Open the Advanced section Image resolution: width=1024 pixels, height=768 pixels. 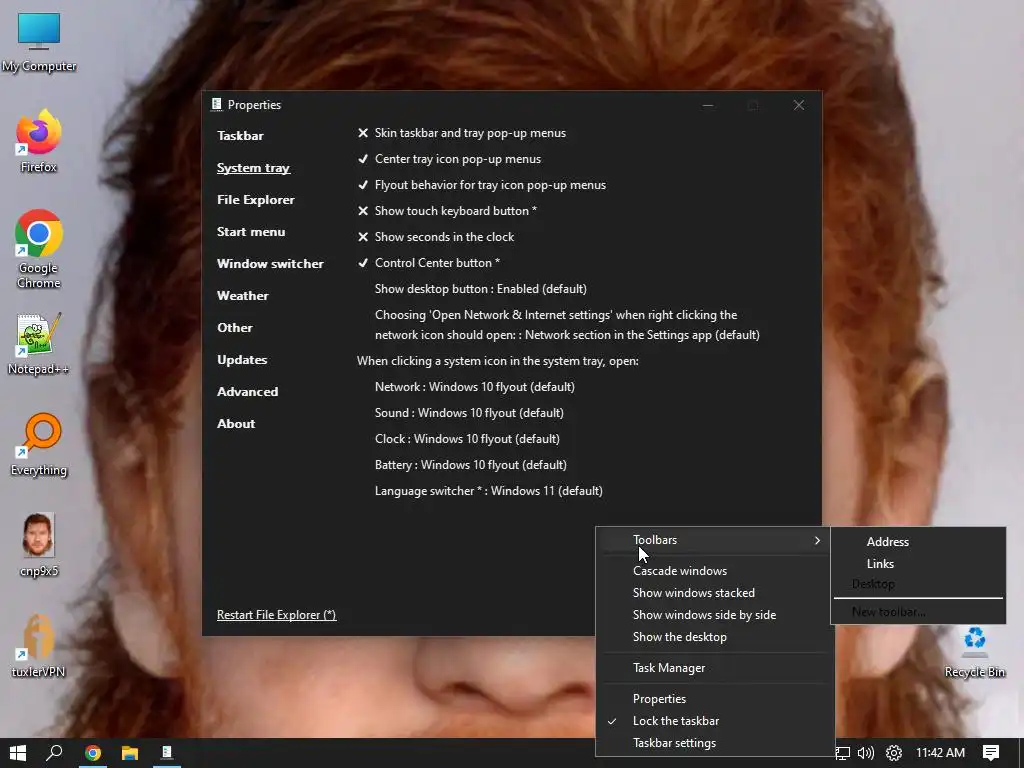[248, 392]
